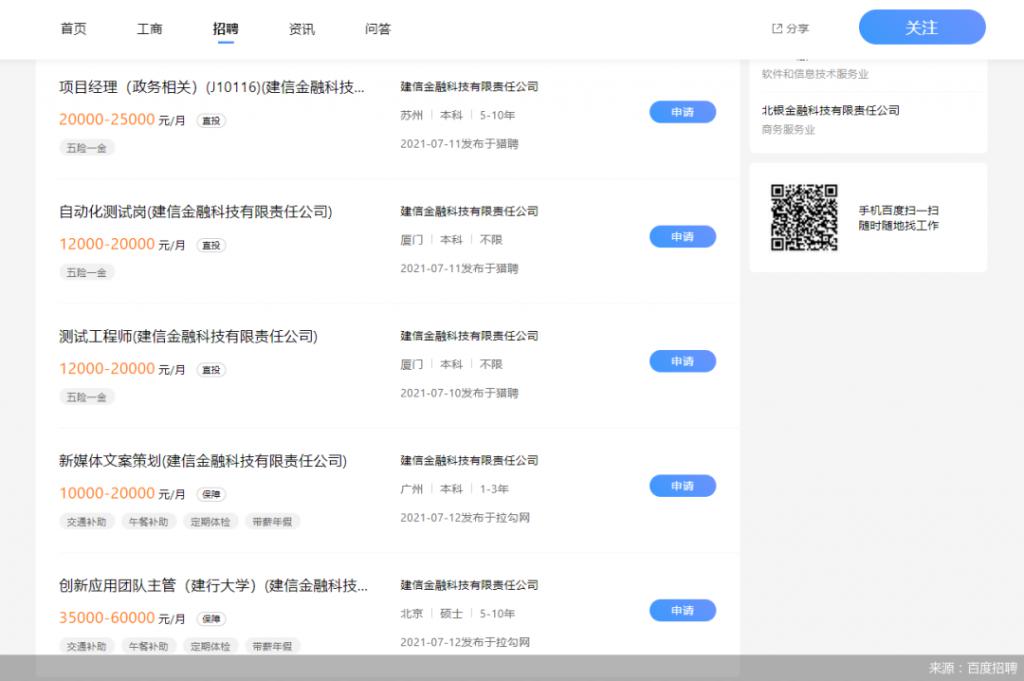
Task: Apply via 申请 button for 测试工程师 job
Action: point(683,361)
